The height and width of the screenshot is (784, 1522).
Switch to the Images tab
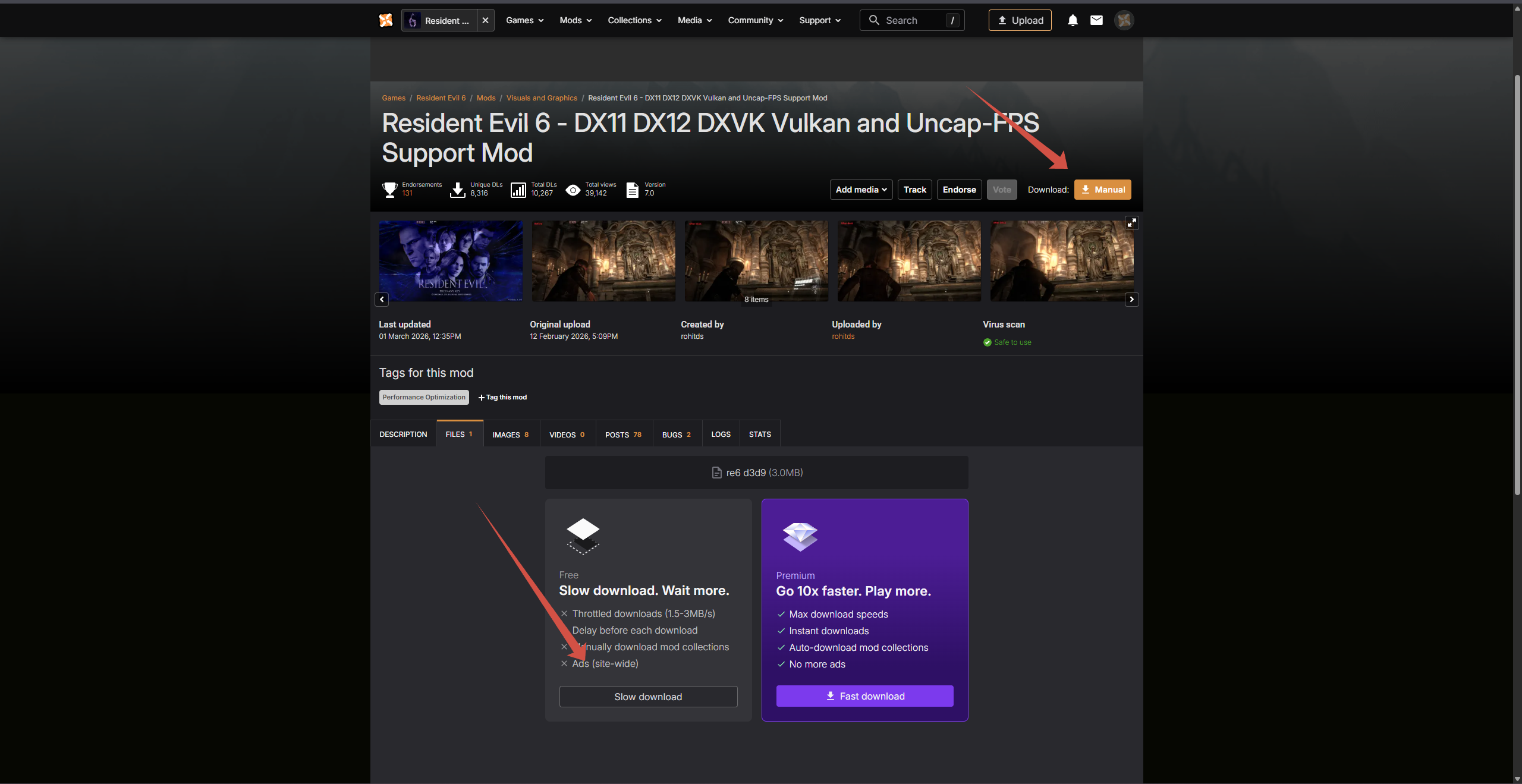pos(511,434)
